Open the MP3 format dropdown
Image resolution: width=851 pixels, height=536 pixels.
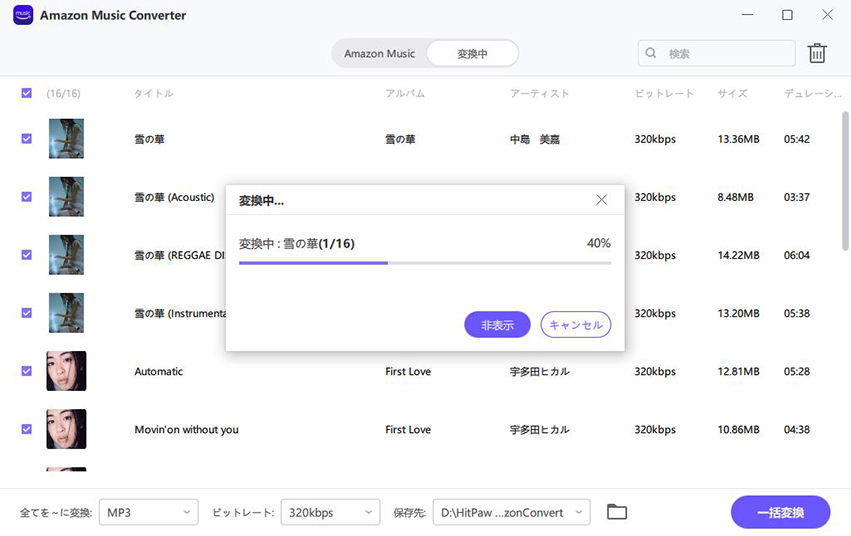pyautogui.click(x=149, y=512)
